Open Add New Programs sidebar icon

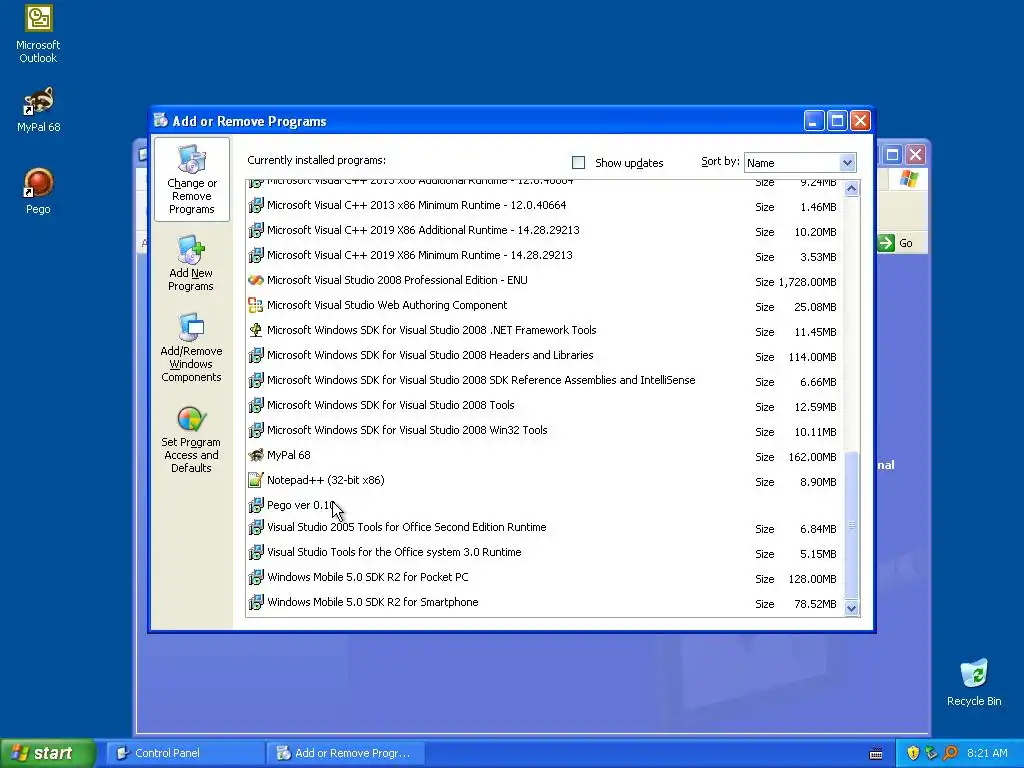click(191, 263)
